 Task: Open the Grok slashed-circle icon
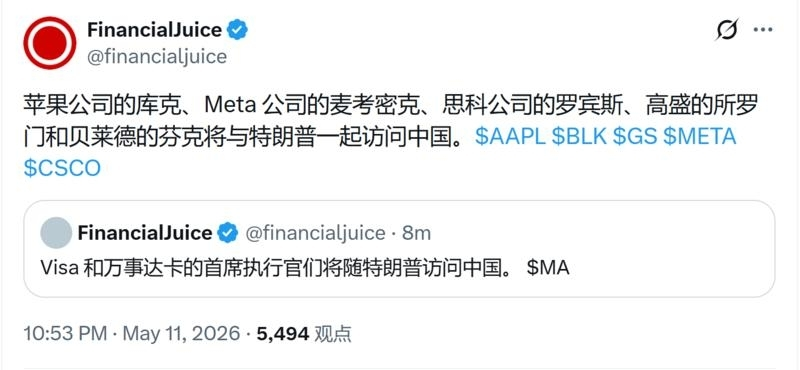[x=727, y=30]
